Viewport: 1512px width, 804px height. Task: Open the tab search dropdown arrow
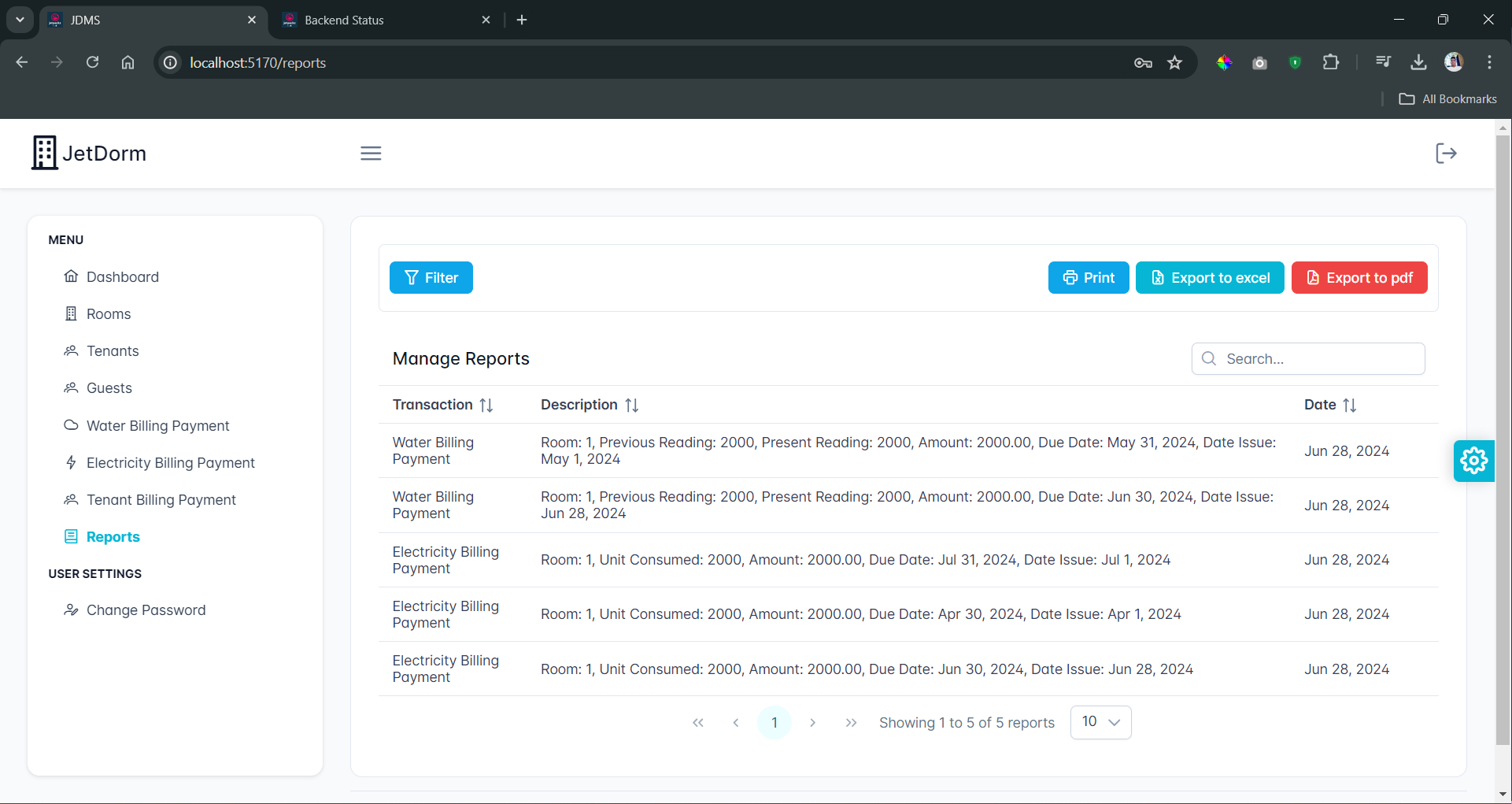(20, 20)
